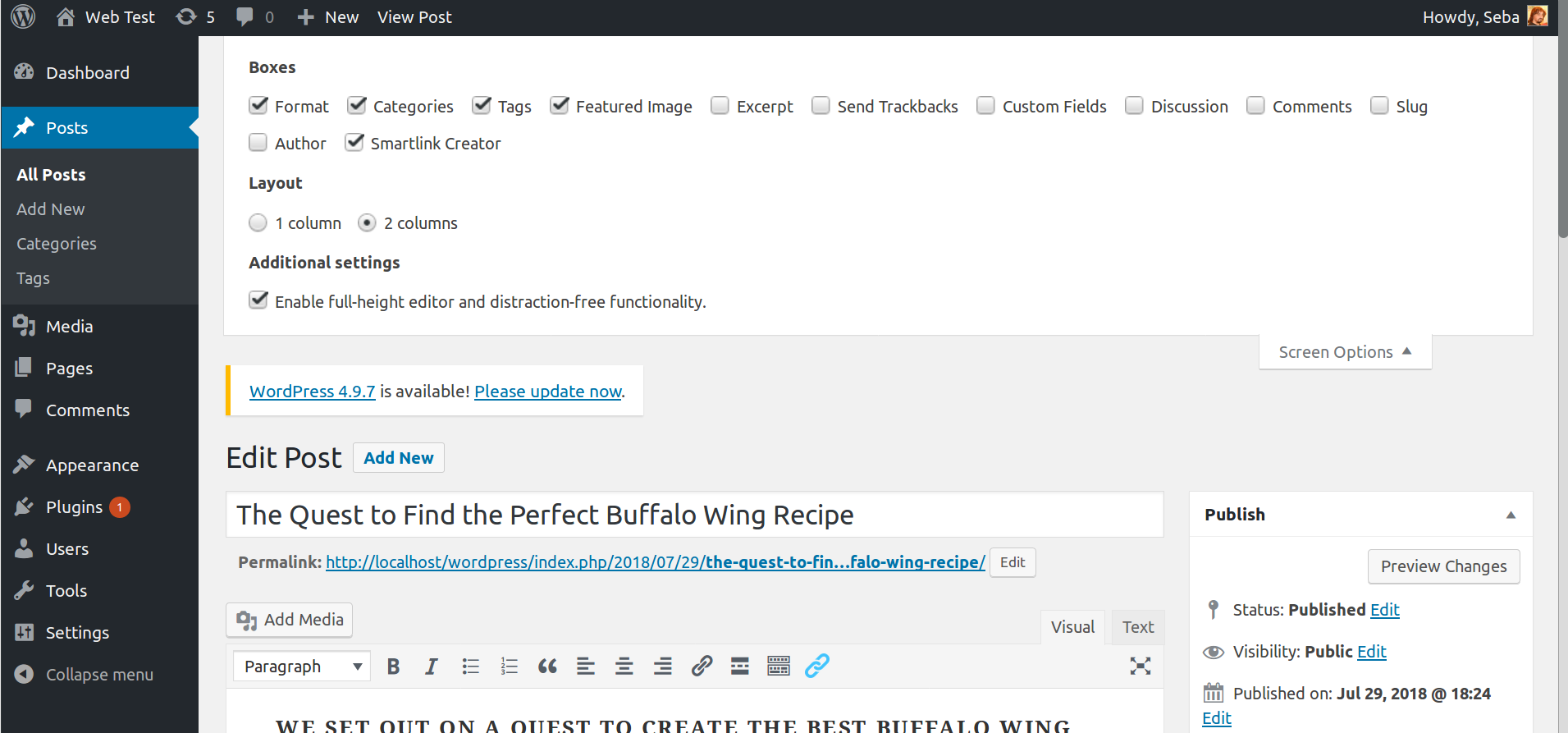Edit the post Visibility
This screenshot has height=733, width=1568.
click(x=1372, y=652)
